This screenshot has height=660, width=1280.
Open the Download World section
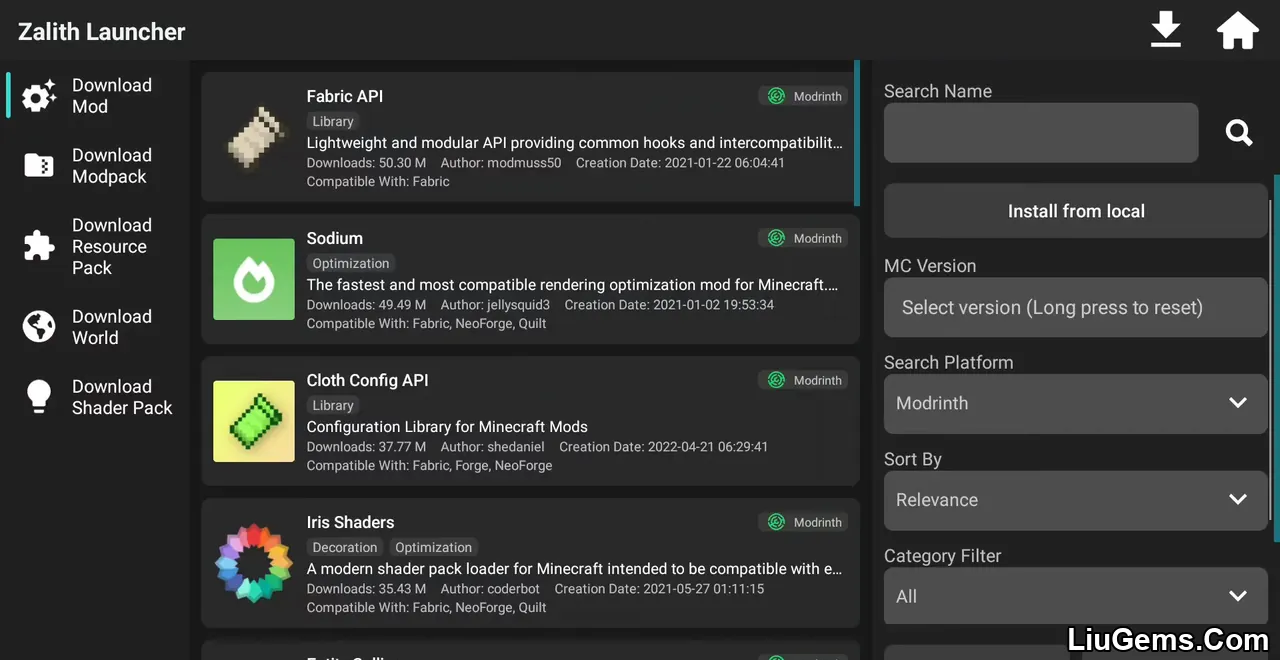96,327
